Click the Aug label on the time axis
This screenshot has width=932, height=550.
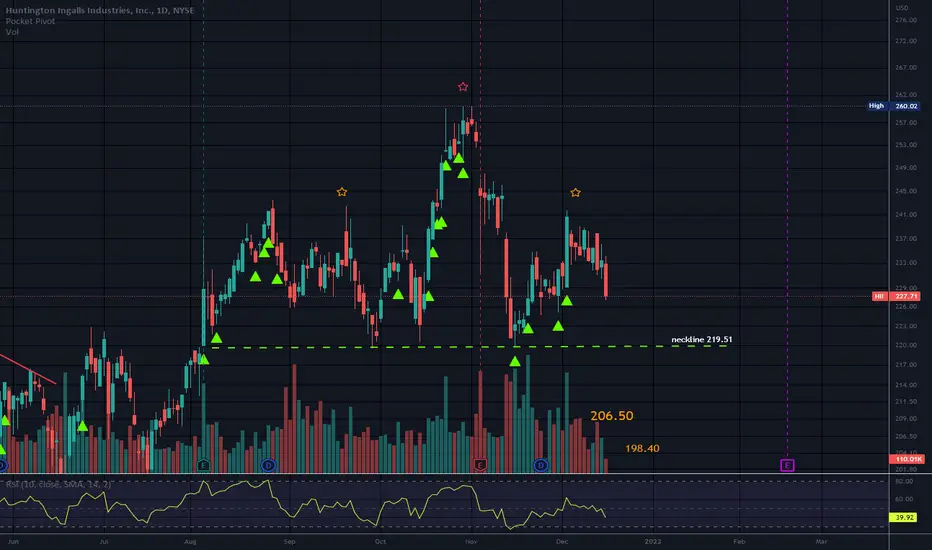coord(190,542)
